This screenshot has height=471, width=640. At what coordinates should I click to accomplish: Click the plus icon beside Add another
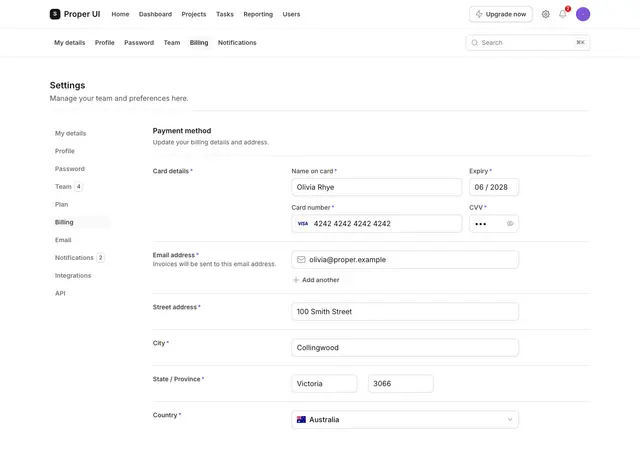296,280
